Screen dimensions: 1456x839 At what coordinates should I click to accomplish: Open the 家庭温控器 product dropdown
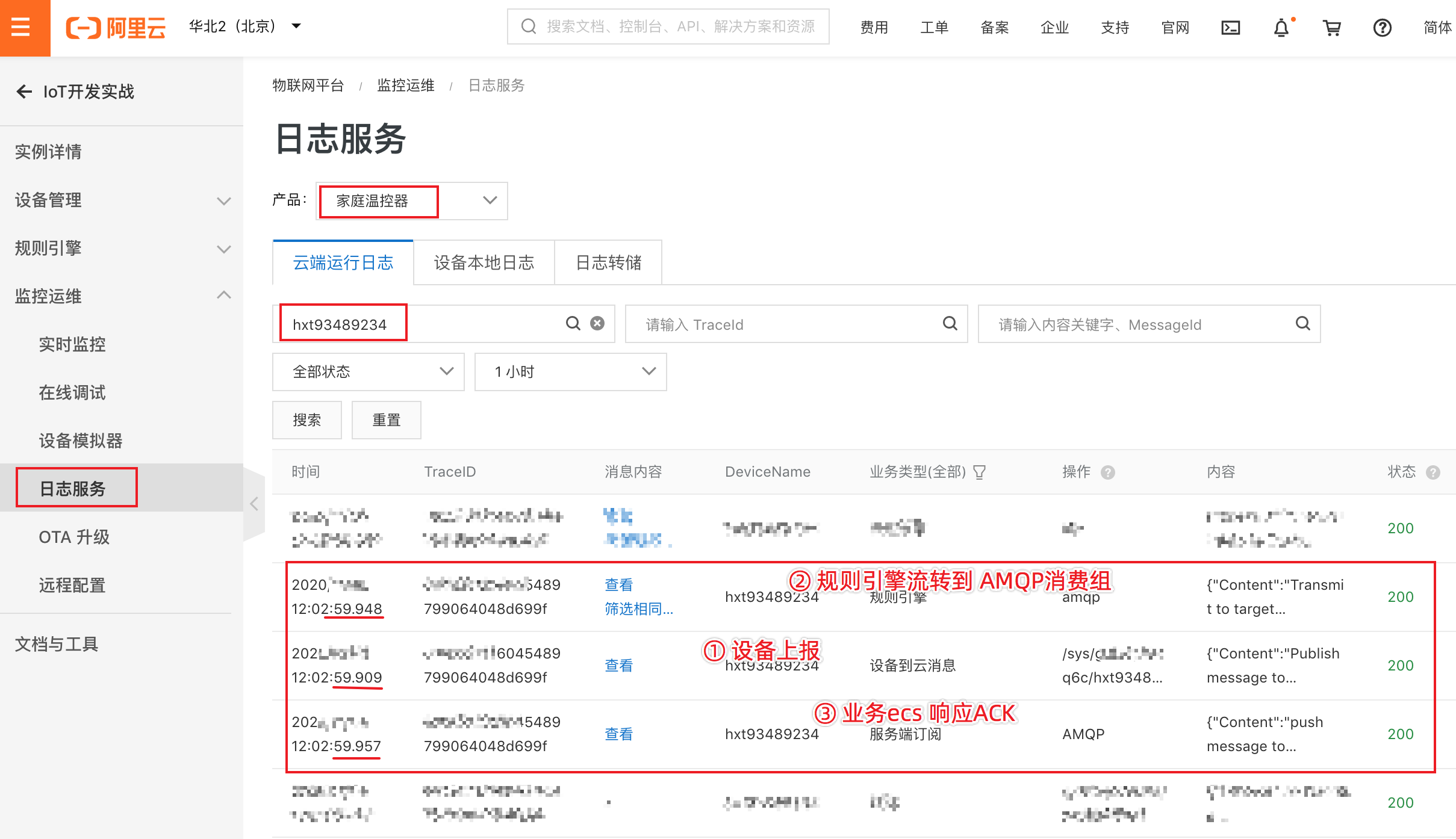(412, 200)
